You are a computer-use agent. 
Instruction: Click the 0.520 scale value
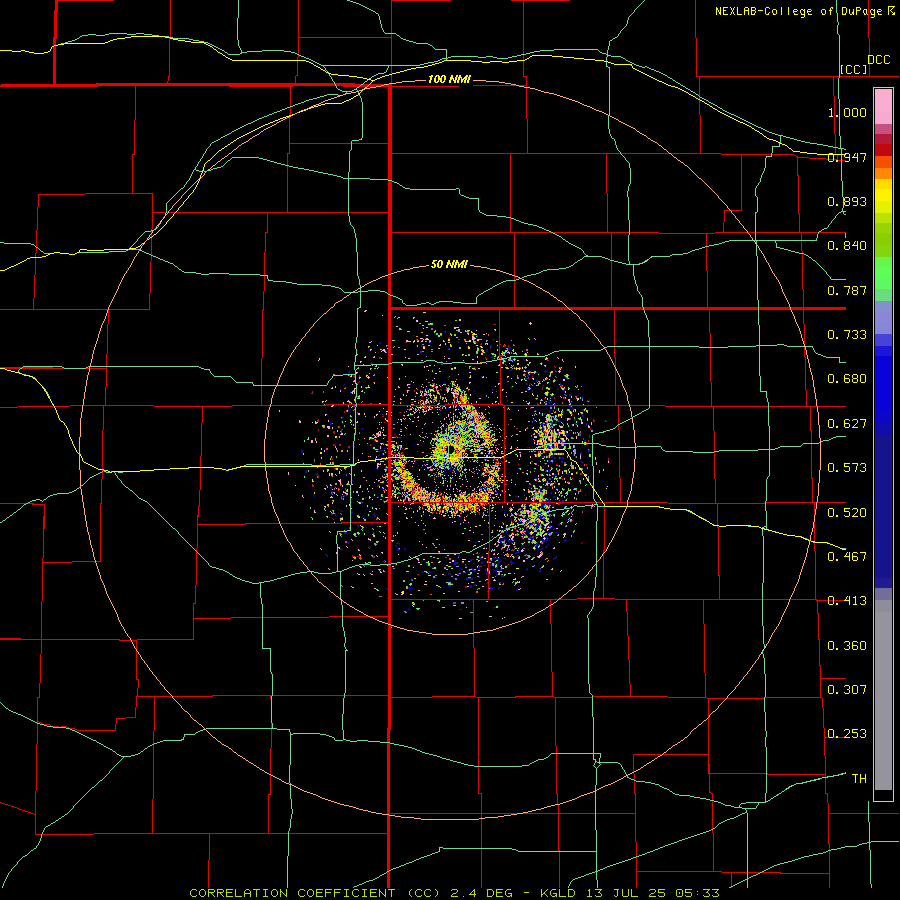pos(847,513)
